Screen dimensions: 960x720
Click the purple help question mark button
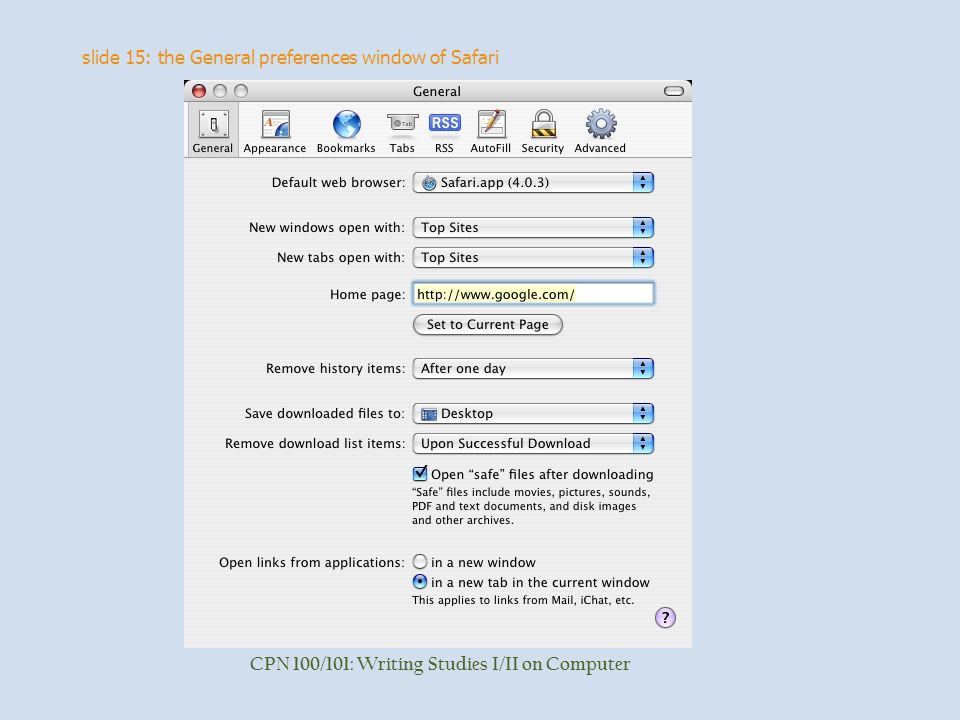click(x=665, y=617)
